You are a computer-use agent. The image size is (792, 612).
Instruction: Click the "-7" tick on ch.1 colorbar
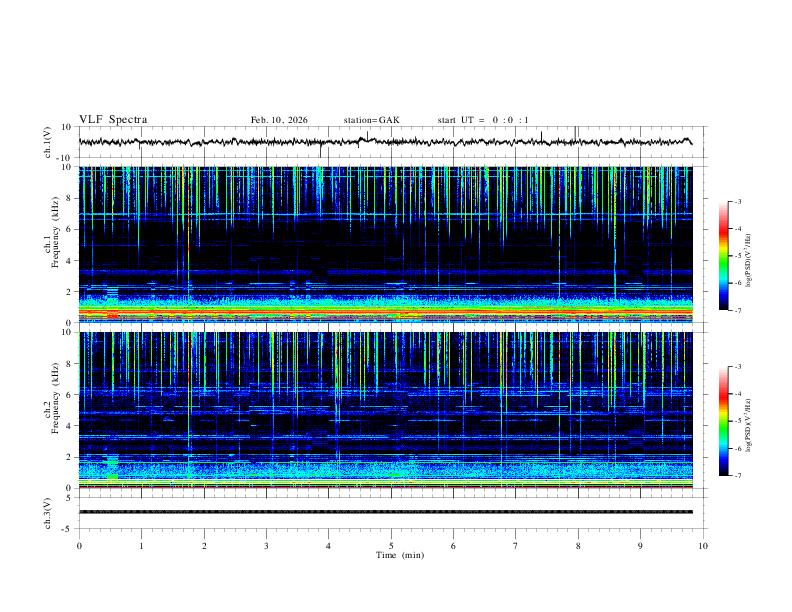[x=737, y=310]
